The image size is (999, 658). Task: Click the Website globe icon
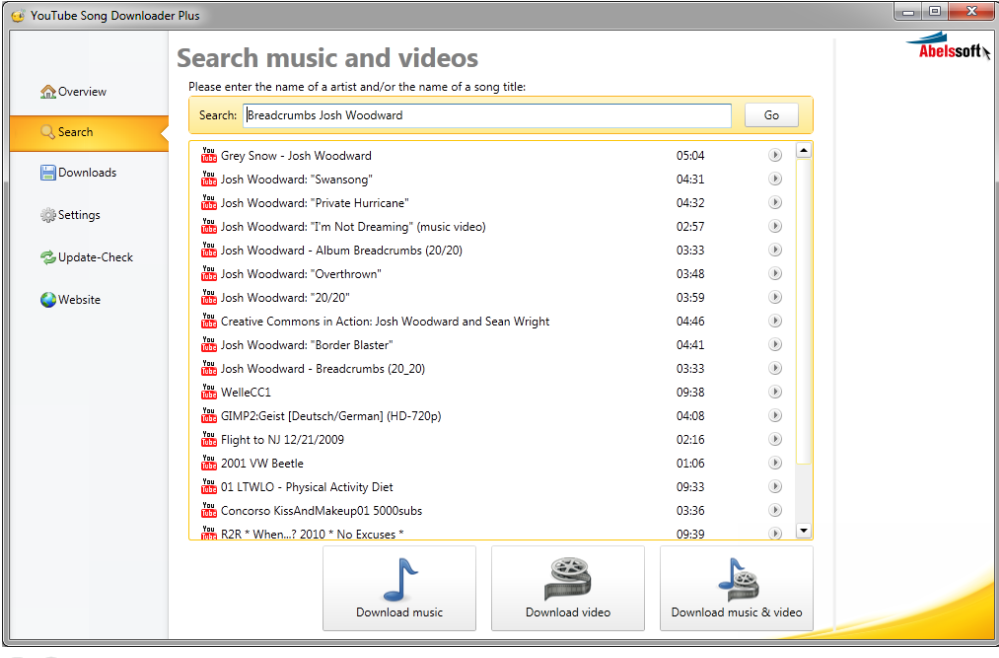[x=48, y=299]
